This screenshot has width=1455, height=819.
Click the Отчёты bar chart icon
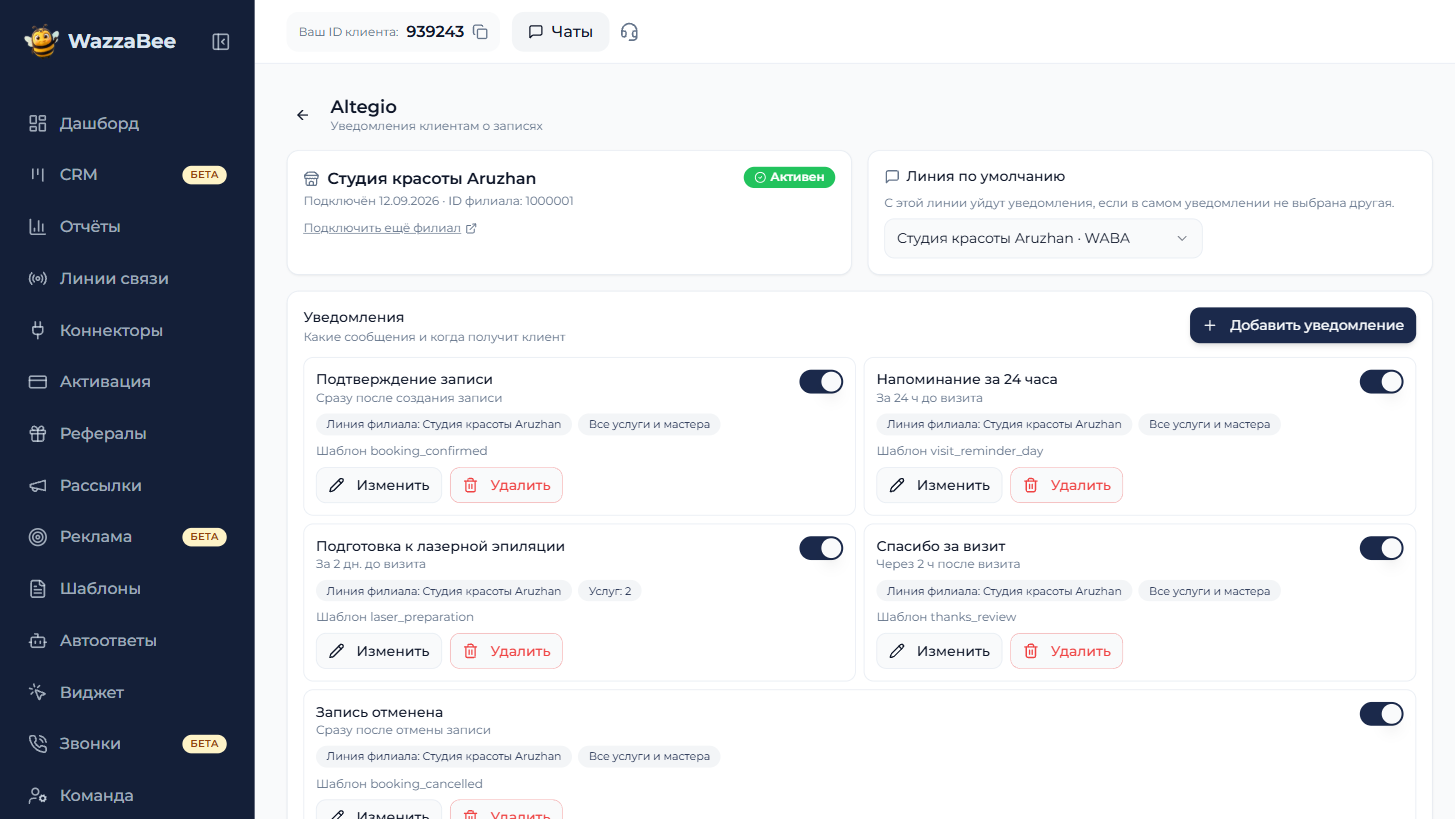point(38,226)
